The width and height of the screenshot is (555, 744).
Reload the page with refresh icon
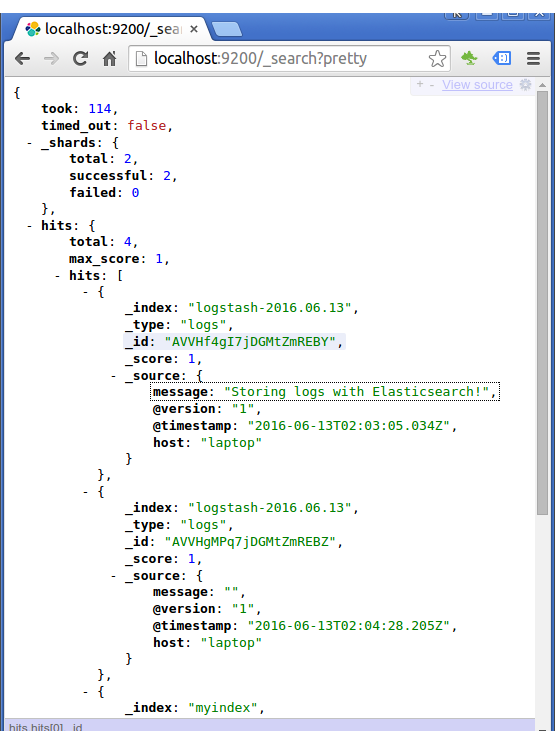pyautogui.click(x=80, y=58)
